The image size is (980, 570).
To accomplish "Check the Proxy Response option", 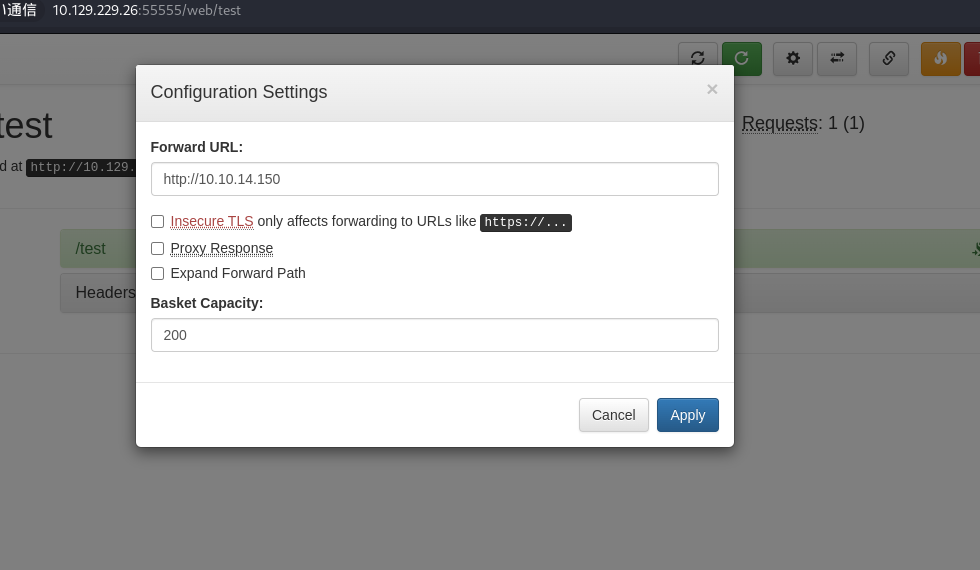I will pyautogui.click(x=158, y=249).
